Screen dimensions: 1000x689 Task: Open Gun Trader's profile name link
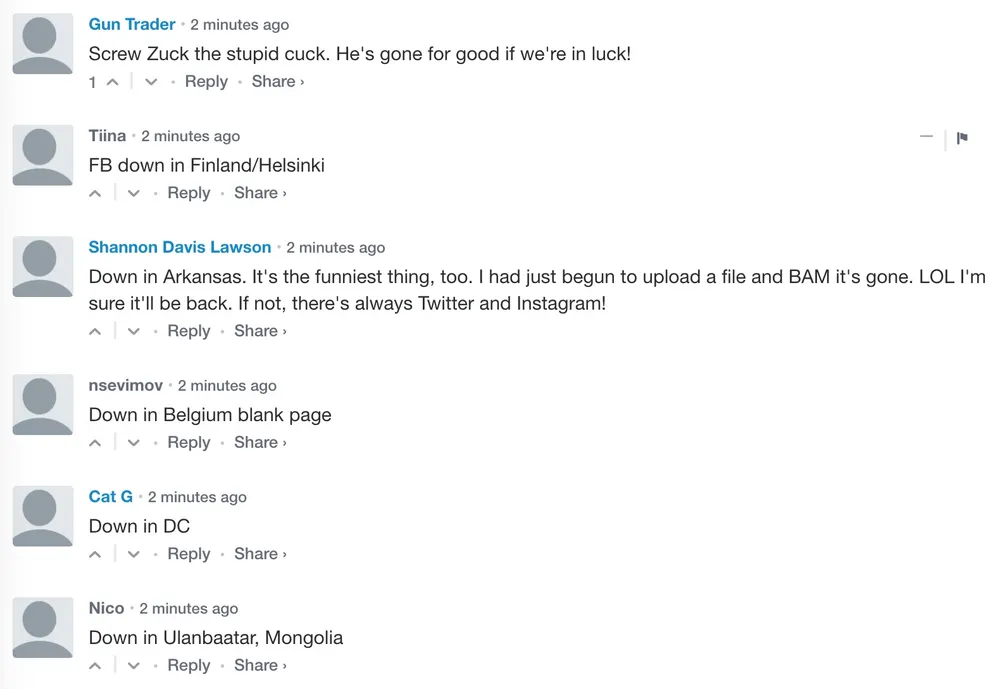point(131,24)
